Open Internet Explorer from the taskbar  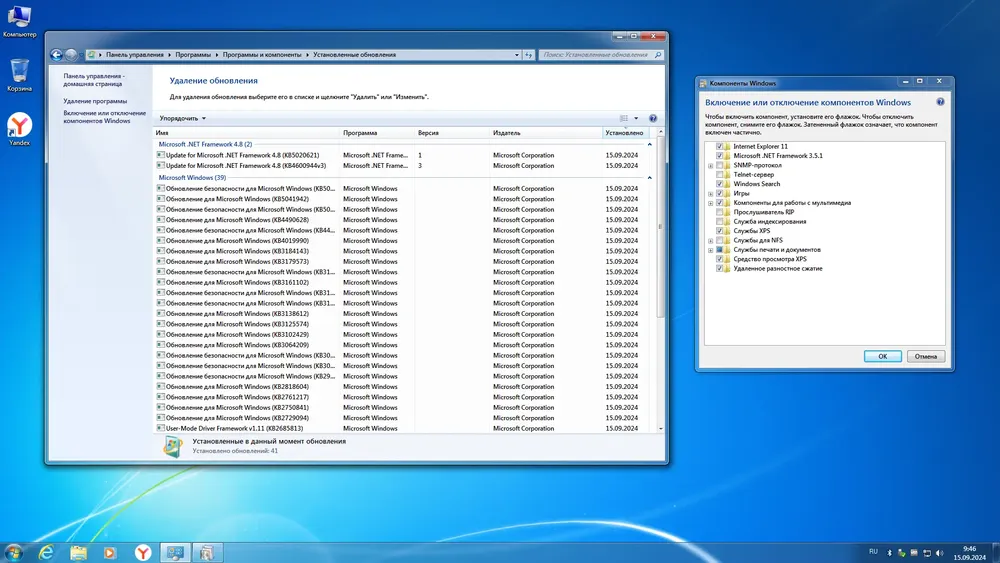[46, 552]
